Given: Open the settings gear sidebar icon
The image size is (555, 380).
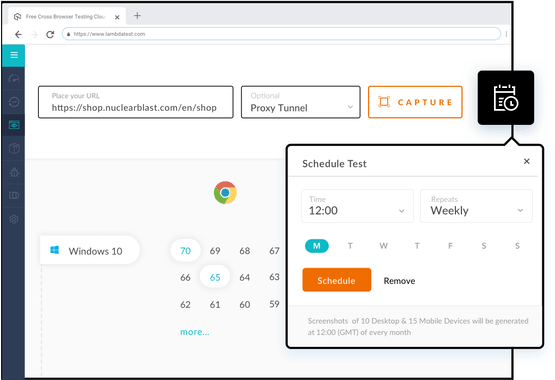Looking at the screenshot, I should [14, 219].
